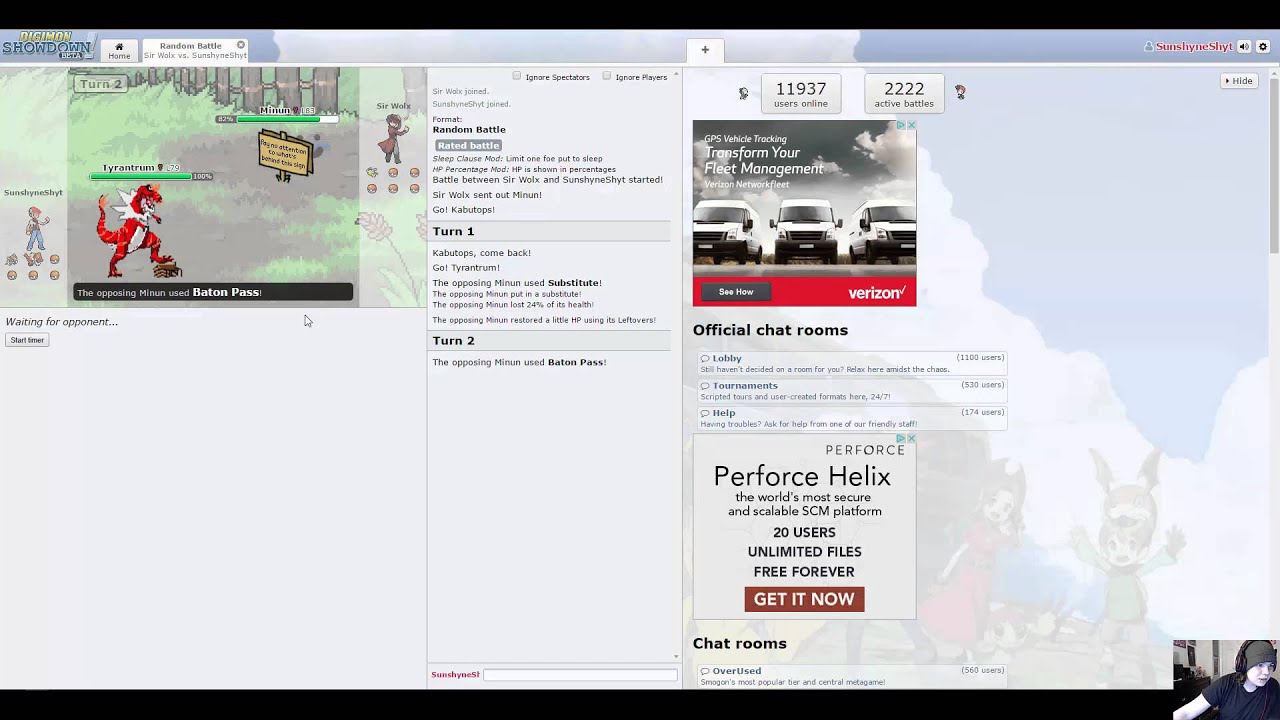This screenshot has width=1280, height=720.
Task: Click the Turn 2 indicator label
Action: click(100, 84)
